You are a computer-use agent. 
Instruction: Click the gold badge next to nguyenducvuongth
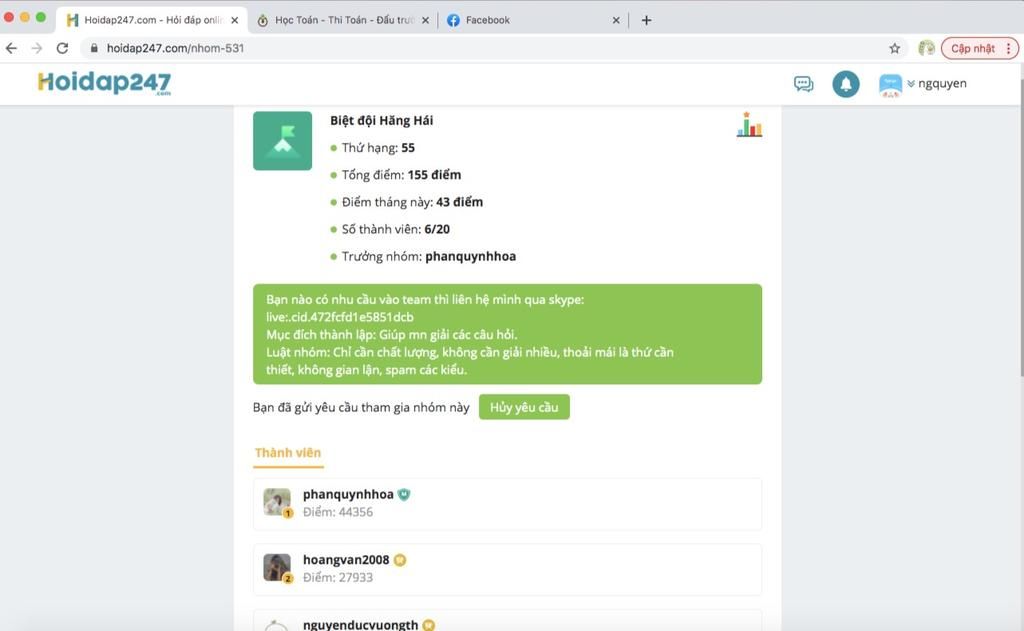[x=428, y=625]
